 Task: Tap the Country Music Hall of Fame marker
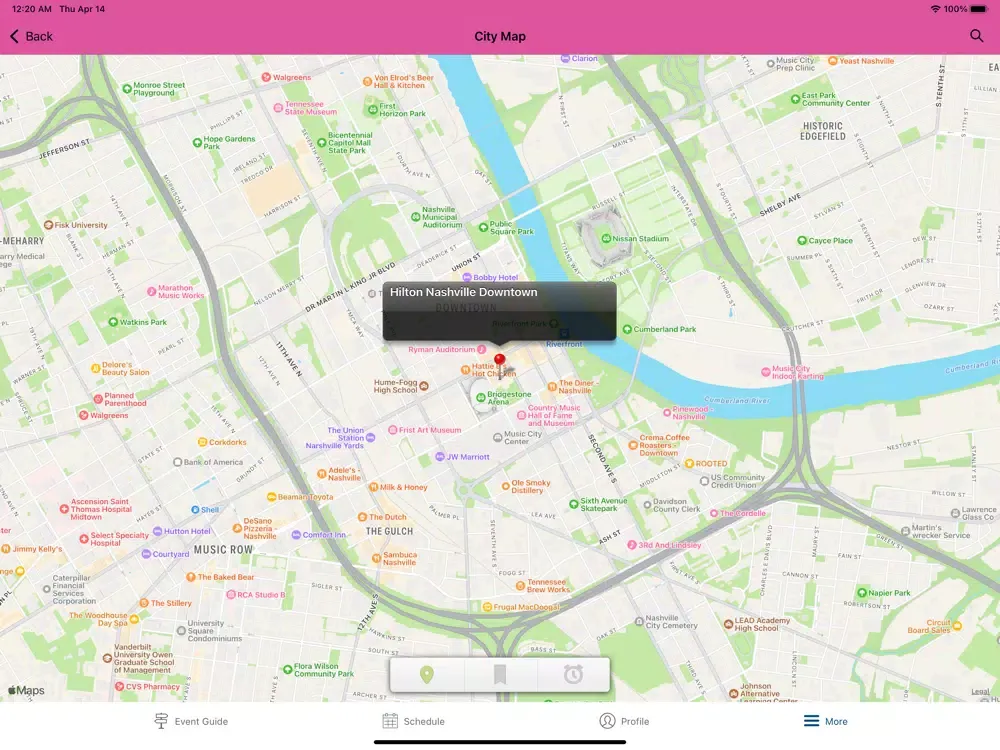(521, 415)
